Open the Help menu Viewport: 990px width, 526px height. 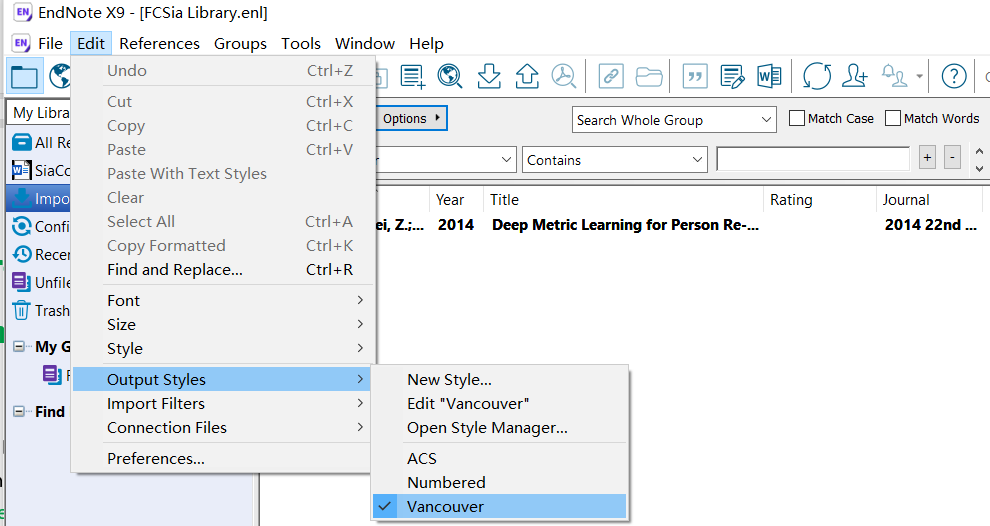[426, 44]
